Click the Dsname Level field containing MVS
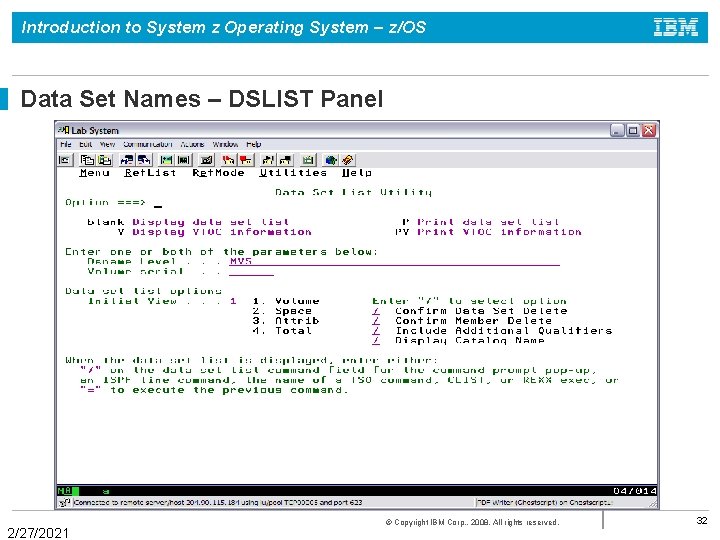Viewport: 720px width, 540px height. [394, 261]
